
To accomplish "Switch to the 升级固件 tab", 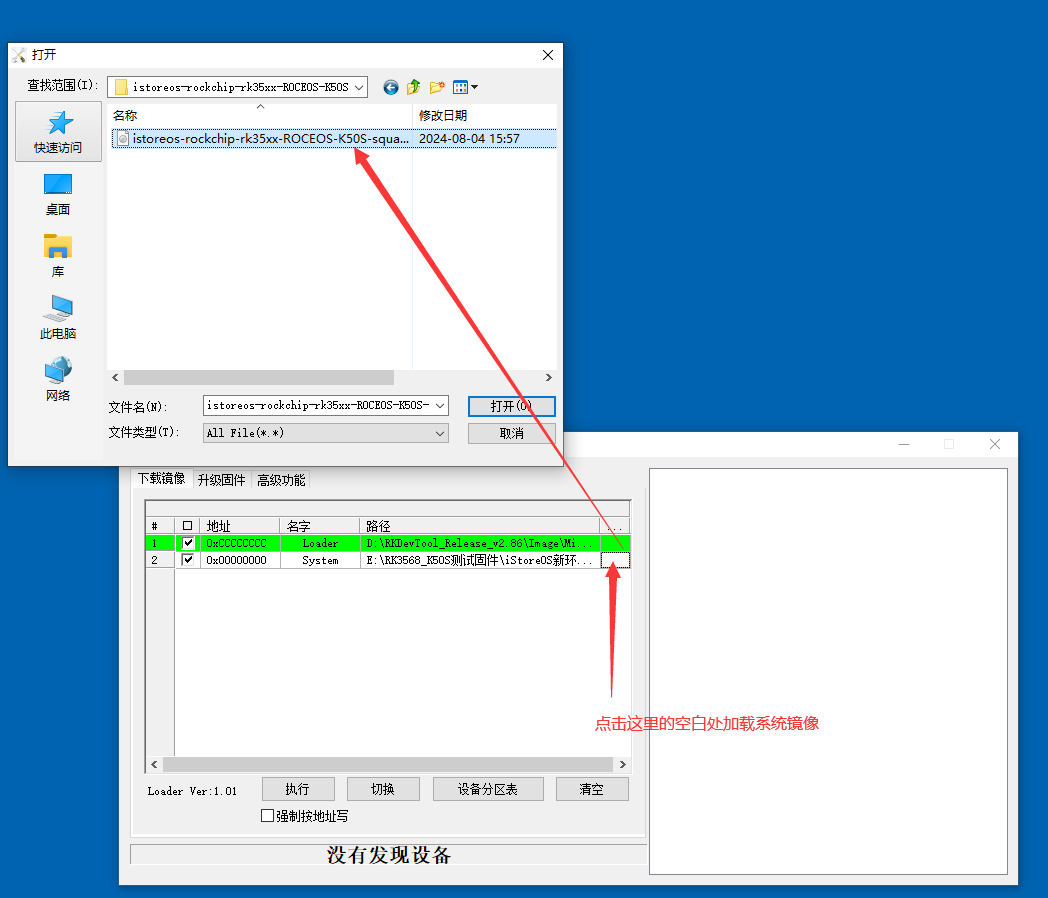I will pyautogui.click(x=221, y=480).
